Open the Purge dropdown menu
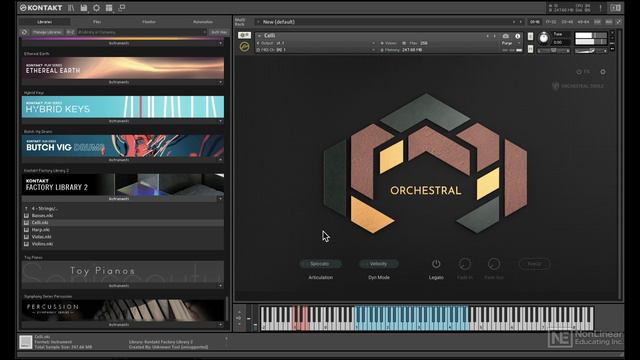This screenshot has width=640, height=360. tap(511, 43)
